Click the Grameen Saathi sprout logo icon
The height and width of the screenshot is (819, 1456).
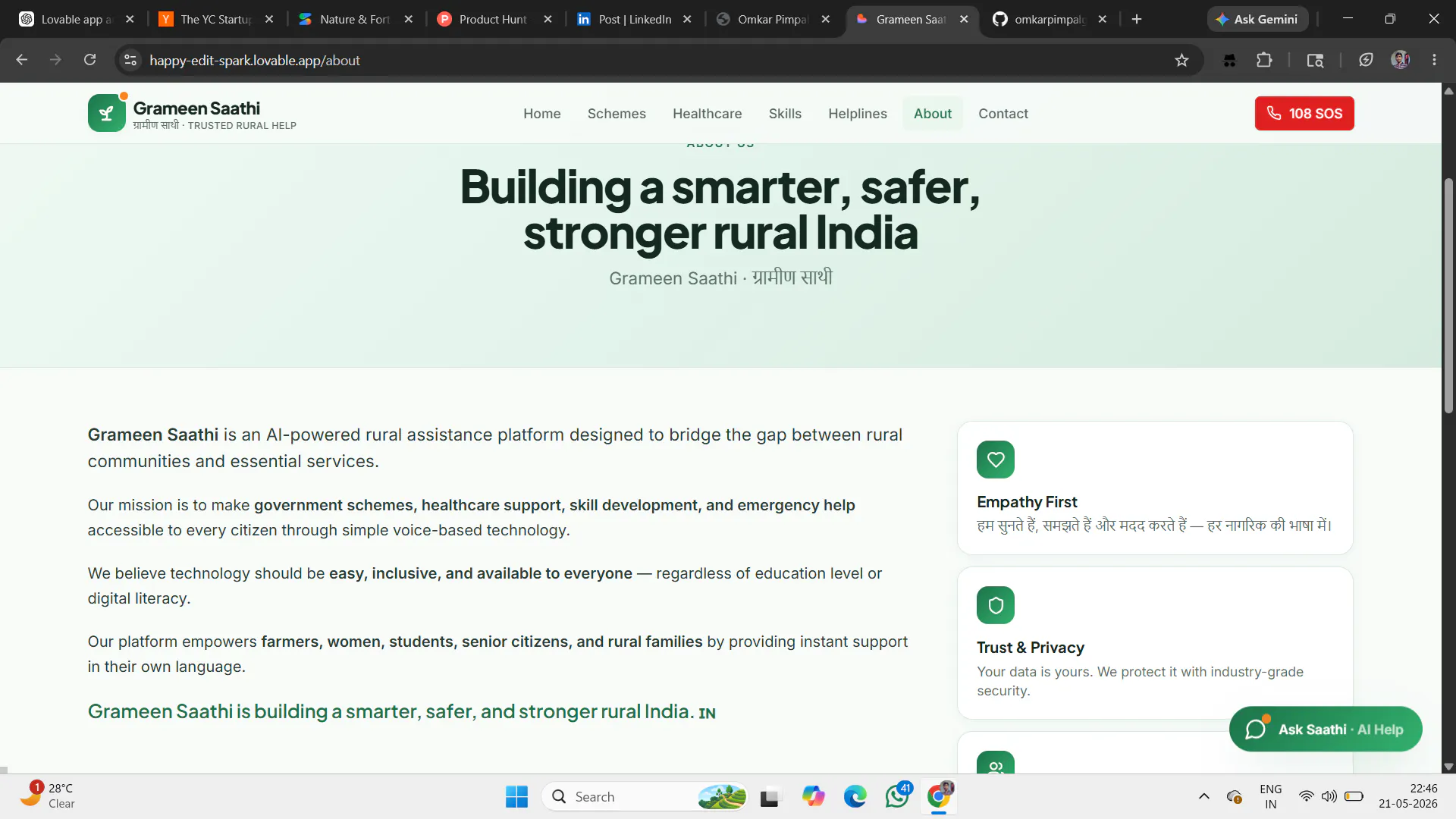(x=107, y=113)
